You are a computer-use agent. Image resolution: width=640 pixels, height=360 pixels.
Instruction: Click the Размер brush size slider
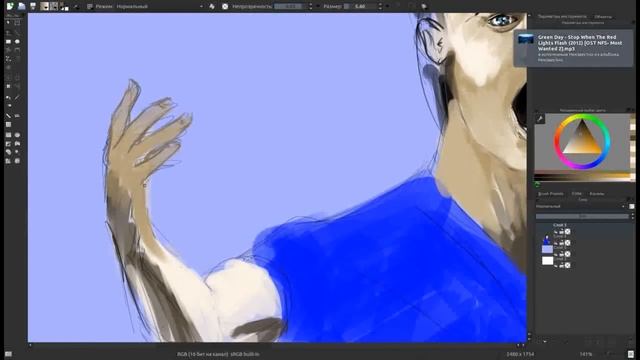pyautogui.click(x=360, y=7)
